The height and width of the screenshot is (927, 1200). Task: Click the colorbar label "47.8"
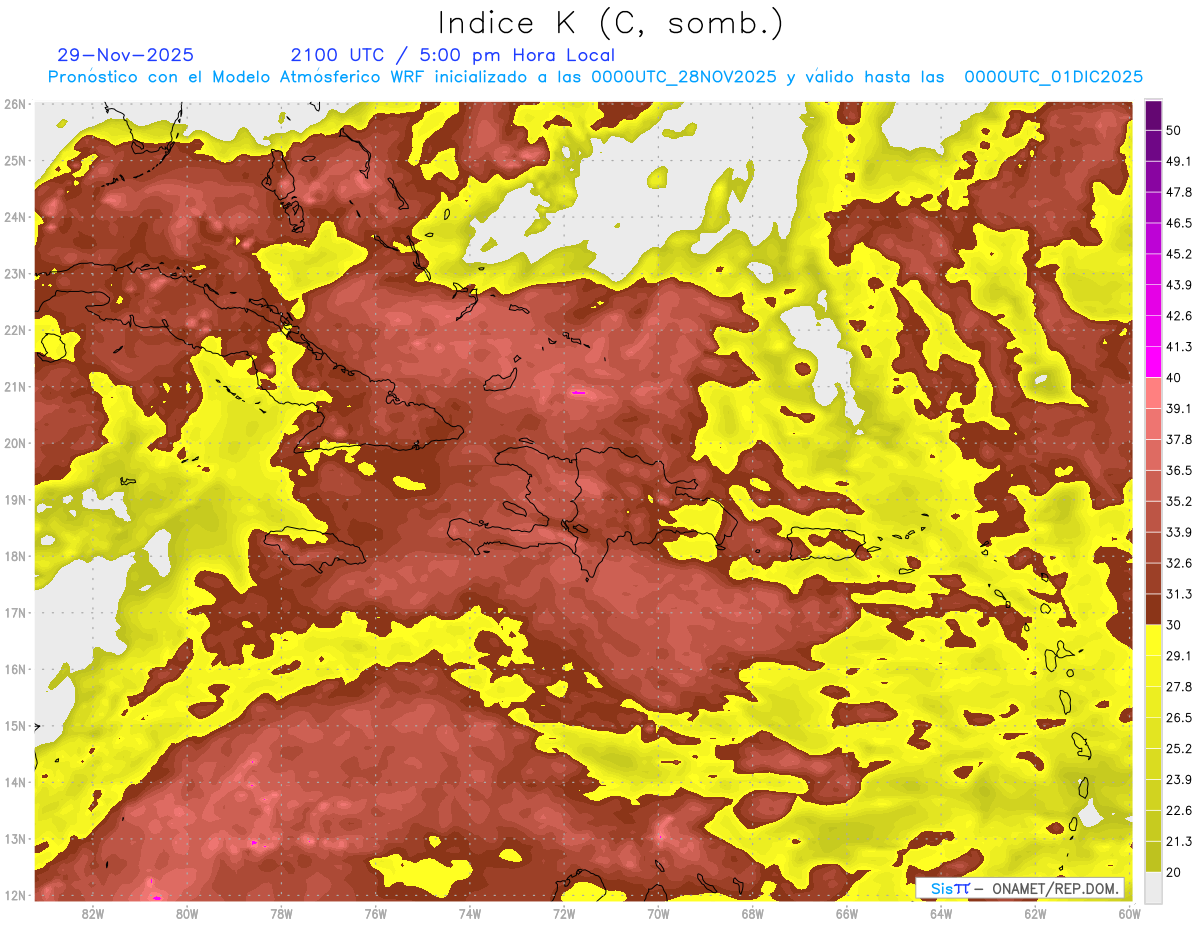(1179, 192)
